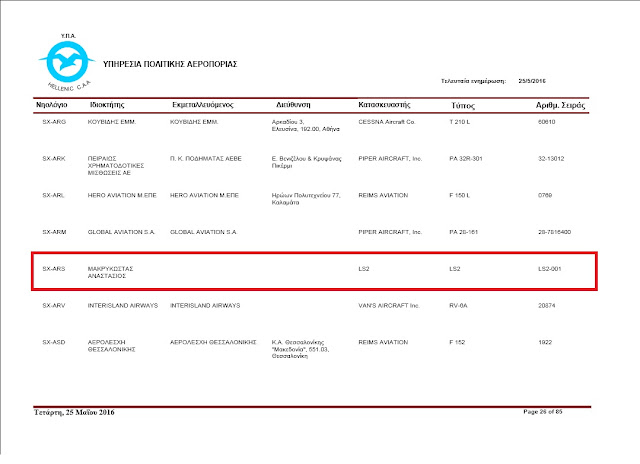Image resolution: width=640 pixels, height=464 pixels.
Task: Click single-line operator 'ΑΕΡΟΛΕΣΧΗ ΘΕΣΣΑΛΟΝΙΚΗΣ'
Action: click(x=213, y=342)
